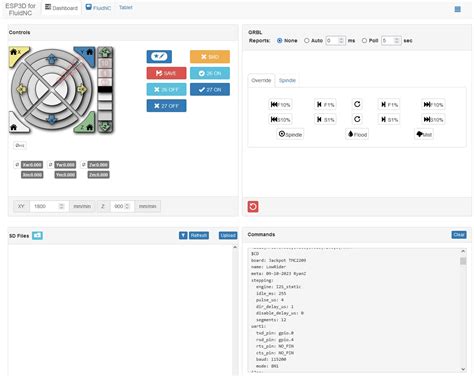Jog X negative with the yellow left arrow
474x376 pixels.
(x=22, y=89)
